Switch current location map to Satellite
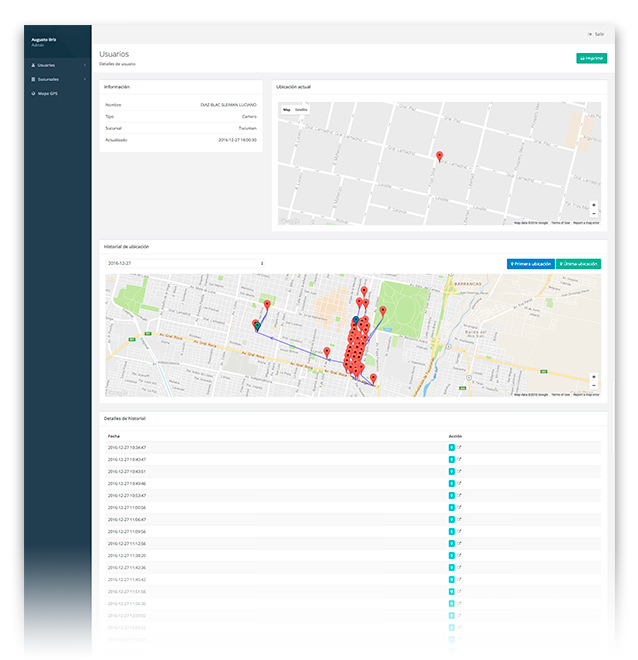 [301, 109]
